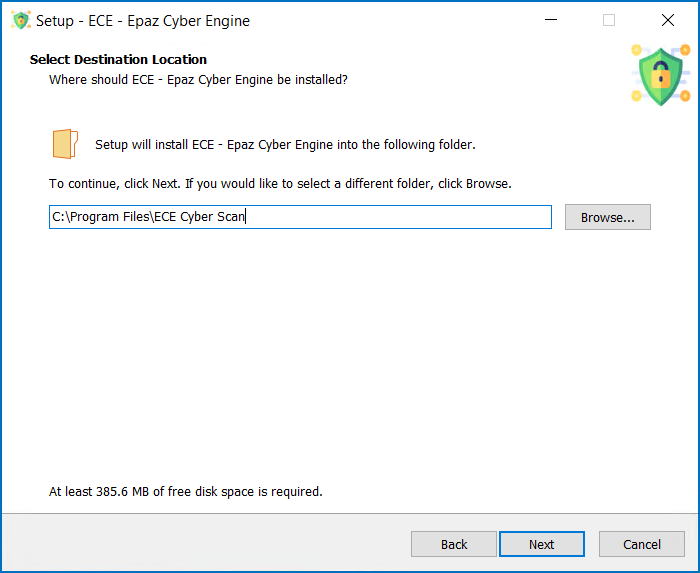The height and width of the screenshot is (573, 700).
Task: Click the 'Setup will install ECE' message
Action: [285, 145]
